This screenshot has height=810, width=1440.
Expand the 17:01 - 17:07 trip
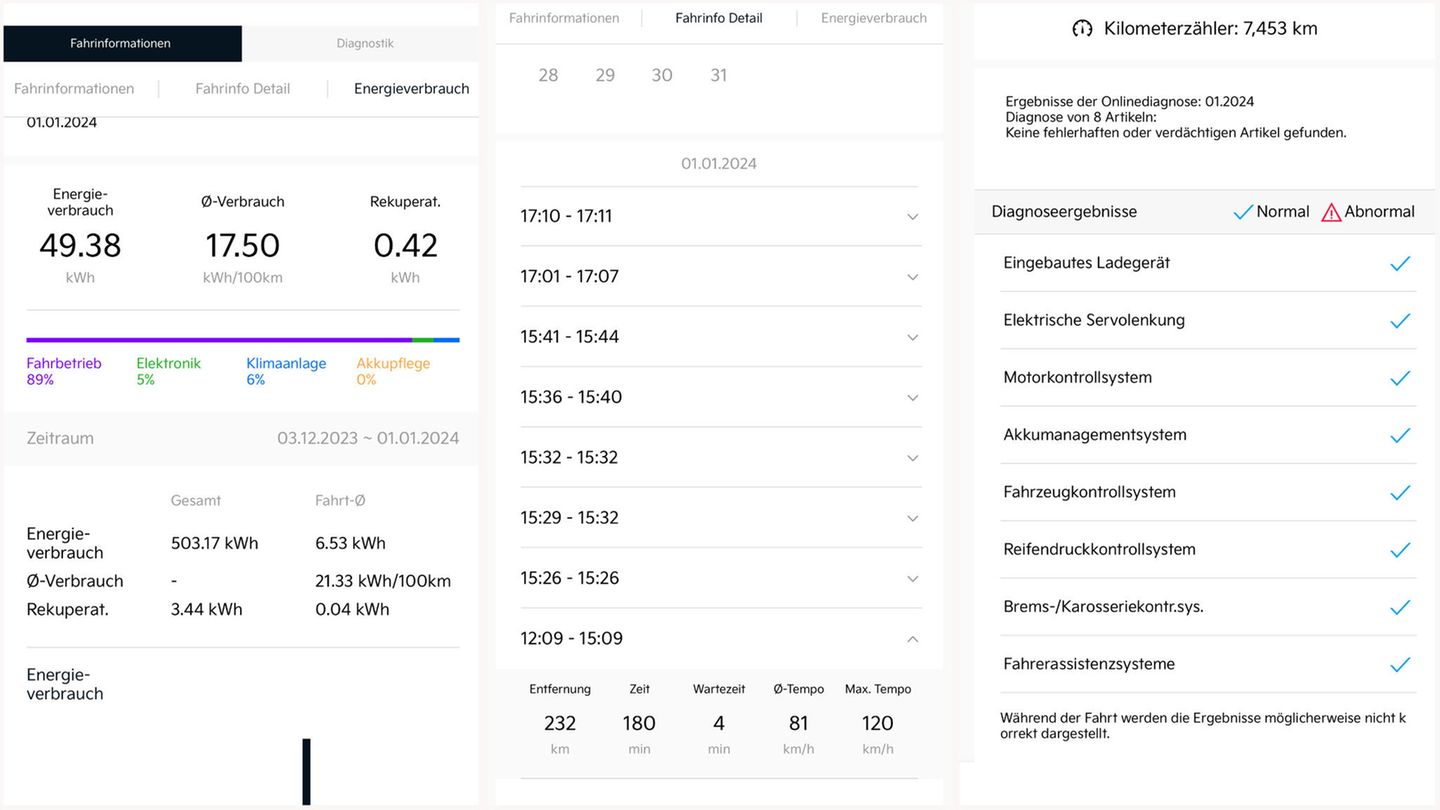click(912, 277)
